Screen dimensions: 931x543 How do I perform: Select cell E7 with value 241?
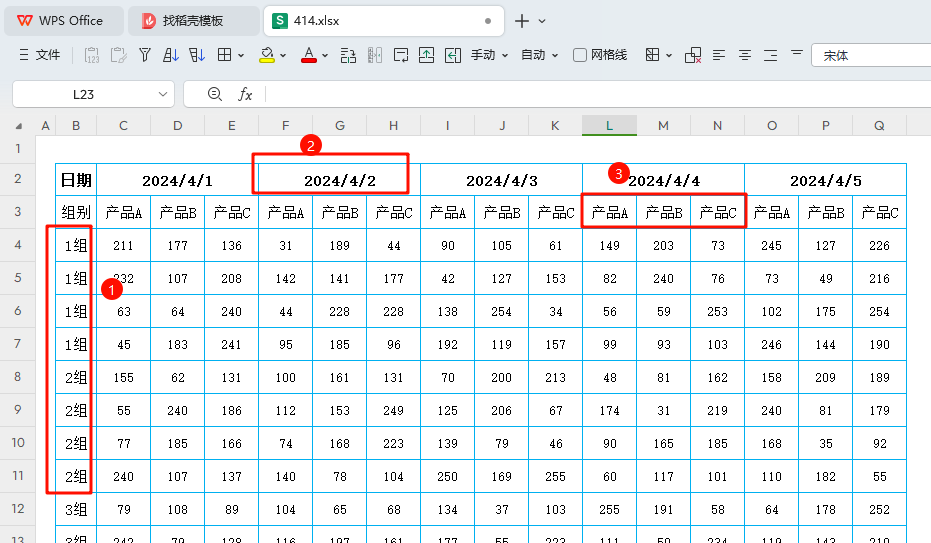click(232, 344)
